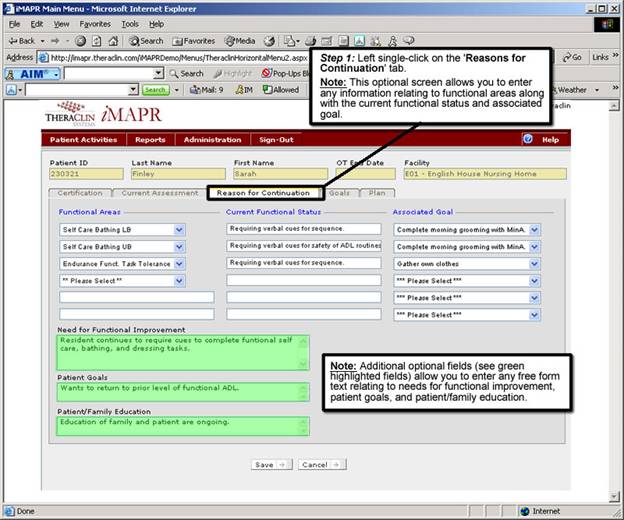Viewport: 624px width, 520px height.
Task: Expand the Self Care Bathing LB dropdown
Action: pyautogui.click(x=179, y=229)
